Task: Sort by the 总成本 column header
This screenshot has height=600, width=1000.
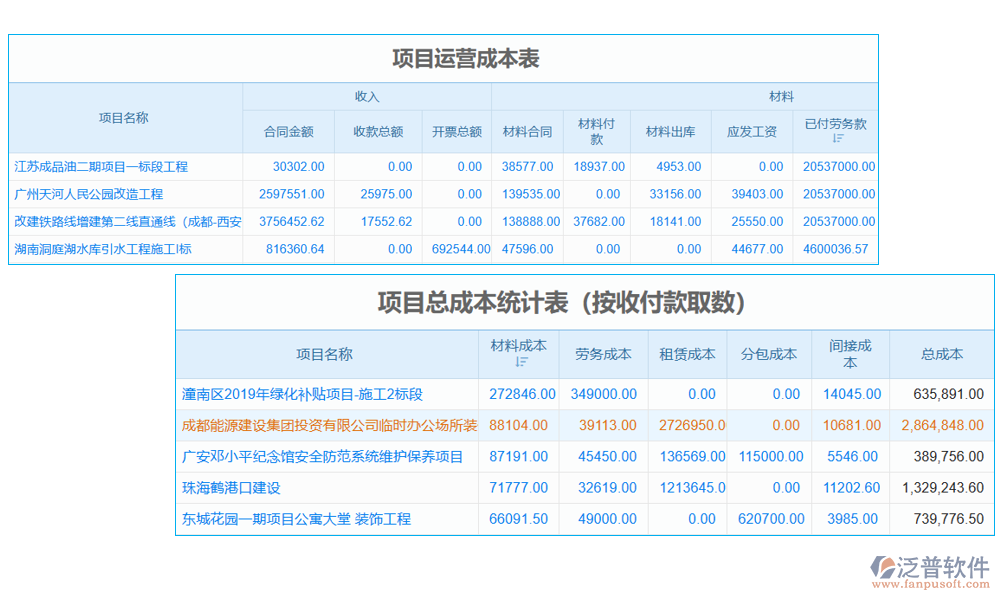Action: (x=943, y=354)
